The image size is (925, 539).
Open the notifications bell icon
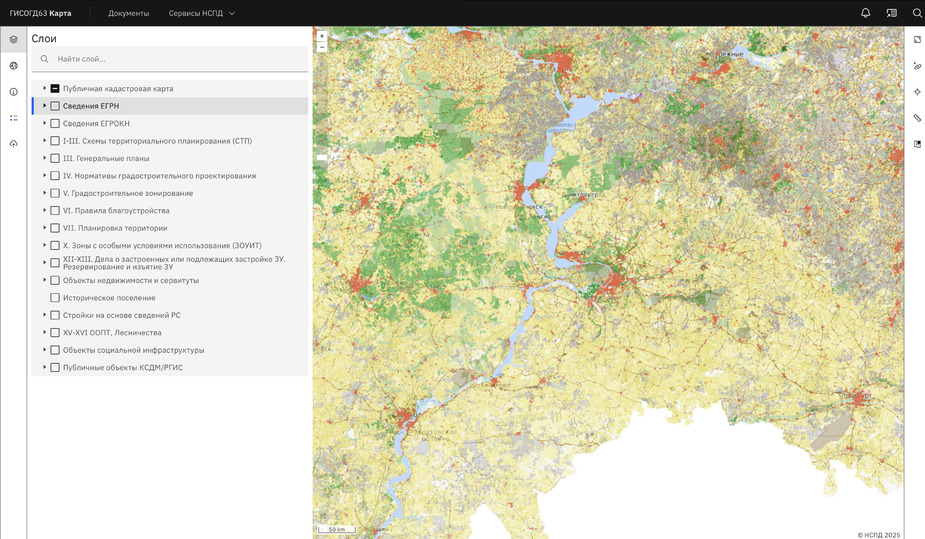(865, 13)
